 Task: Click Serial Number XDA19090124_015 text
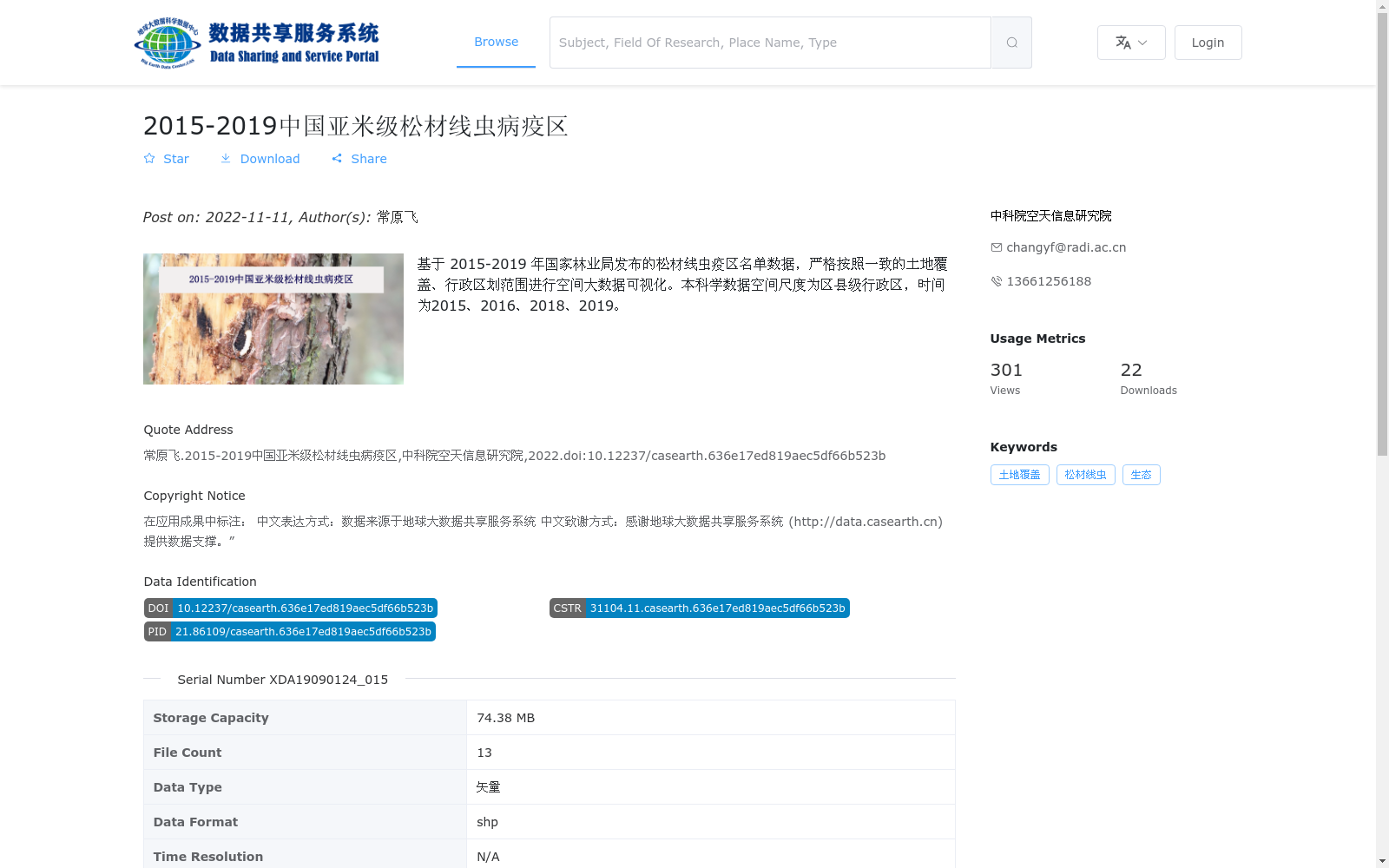(x=283, y=680)
